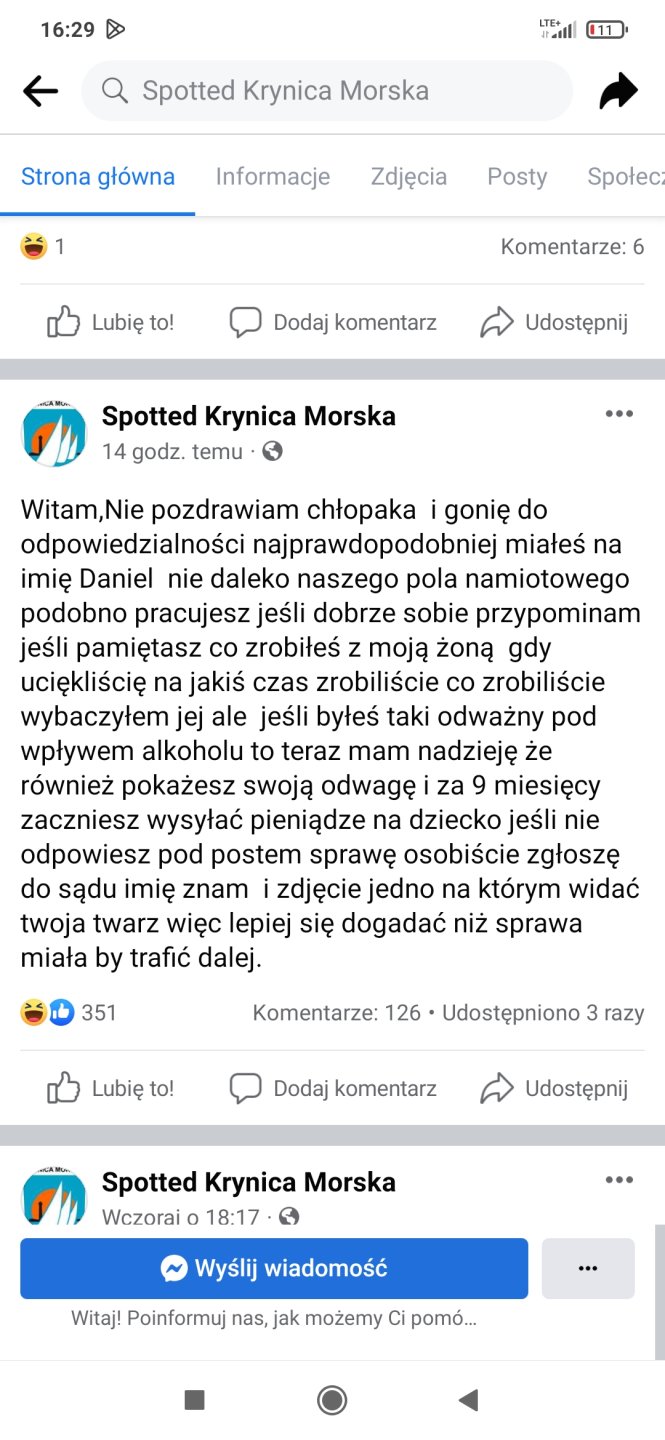This screenshot has width=665, height=1440.
Task: Switch to the Informacje tab
Action: [x=273, y=177]
